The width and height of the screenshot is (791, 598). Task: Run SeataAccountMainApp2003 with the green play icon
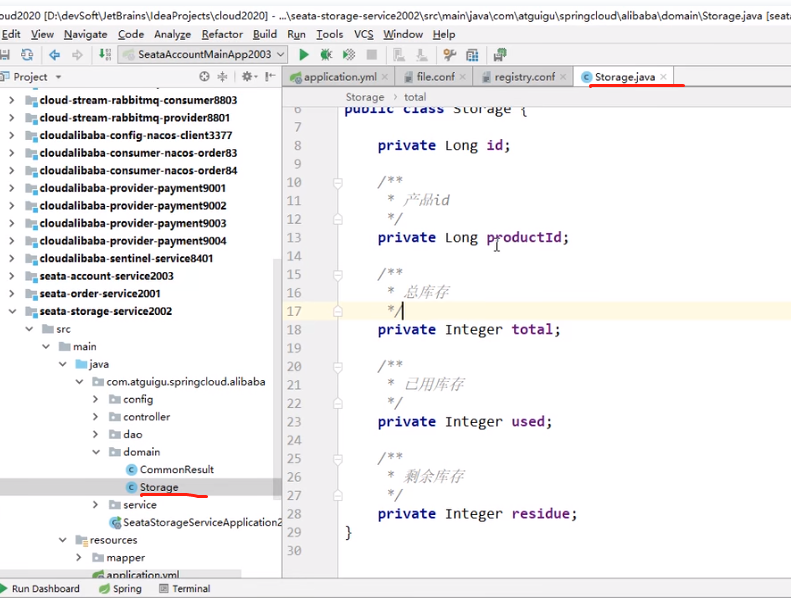point(304,55)
